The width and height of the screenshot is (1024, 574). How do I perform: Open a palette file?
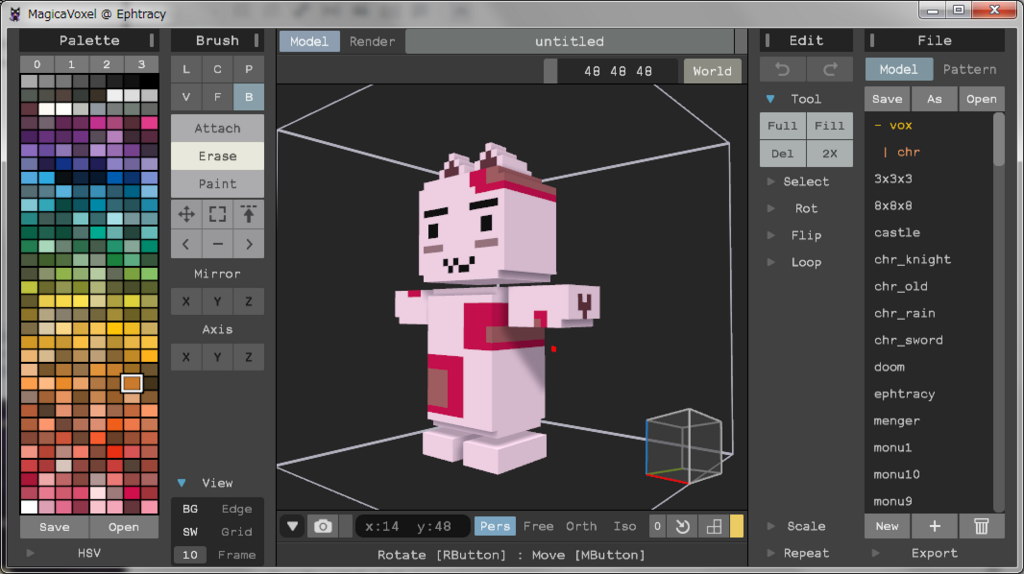tap(123, 527)
